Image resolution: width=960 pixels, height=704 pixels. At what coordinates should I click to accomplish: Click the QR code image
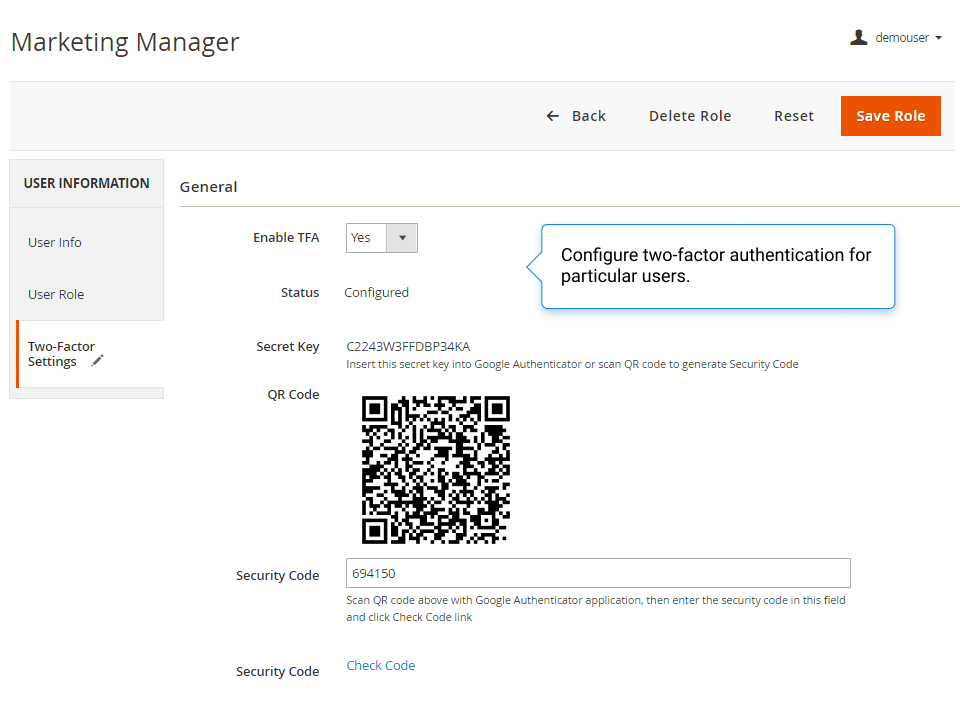tap(435, 470)
